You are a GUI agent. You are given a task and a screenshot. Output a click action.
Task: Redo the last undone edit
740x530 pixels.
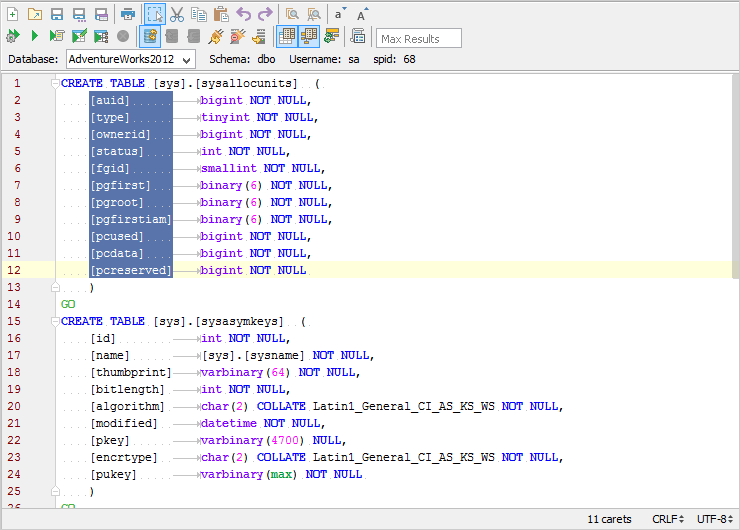tap(265, 15)
